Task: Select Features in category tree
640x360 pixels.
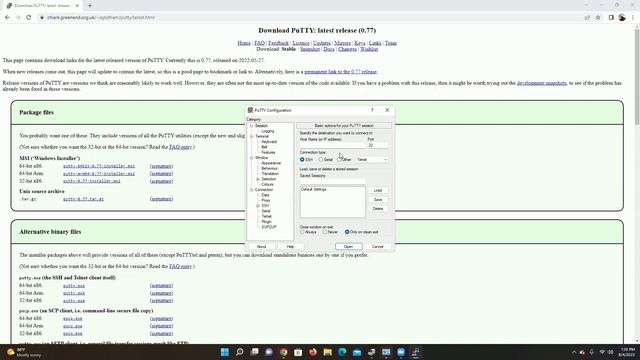Action: point(268,152)
